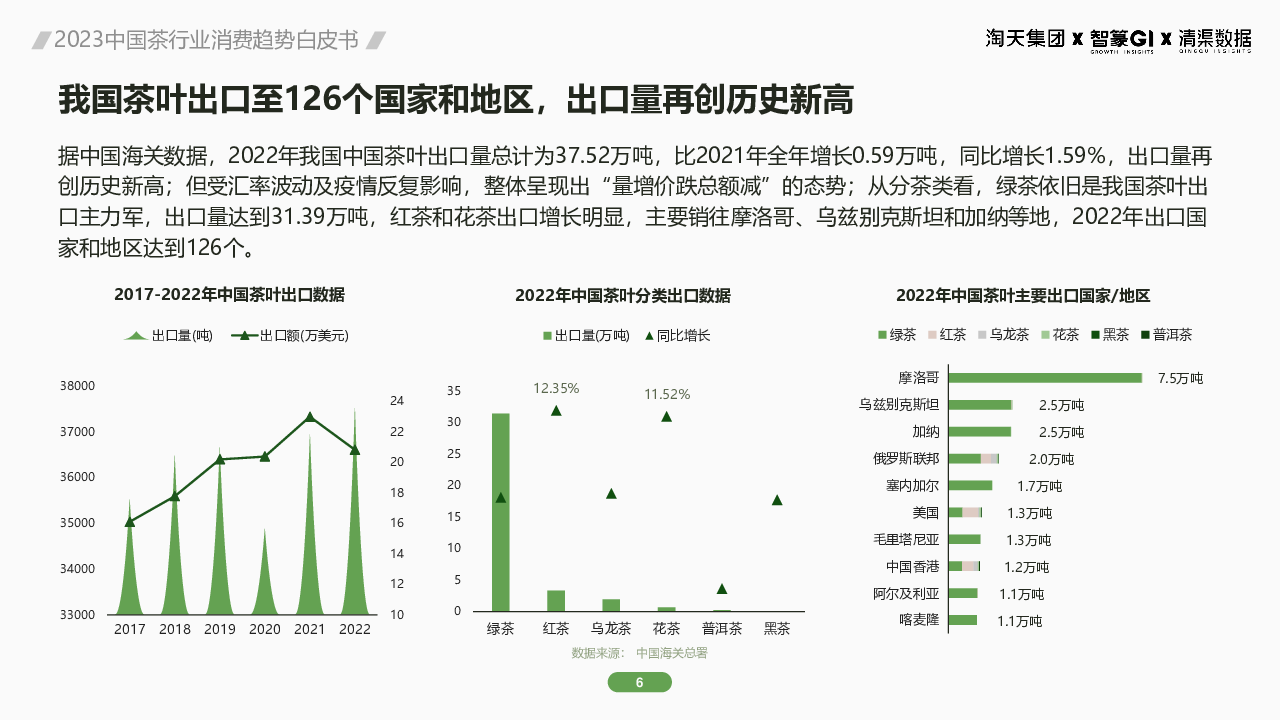This screenshot has height=720, width=1280.
Task: Click the 红茶 legend color swatch
Action: [x=931, y=335]
